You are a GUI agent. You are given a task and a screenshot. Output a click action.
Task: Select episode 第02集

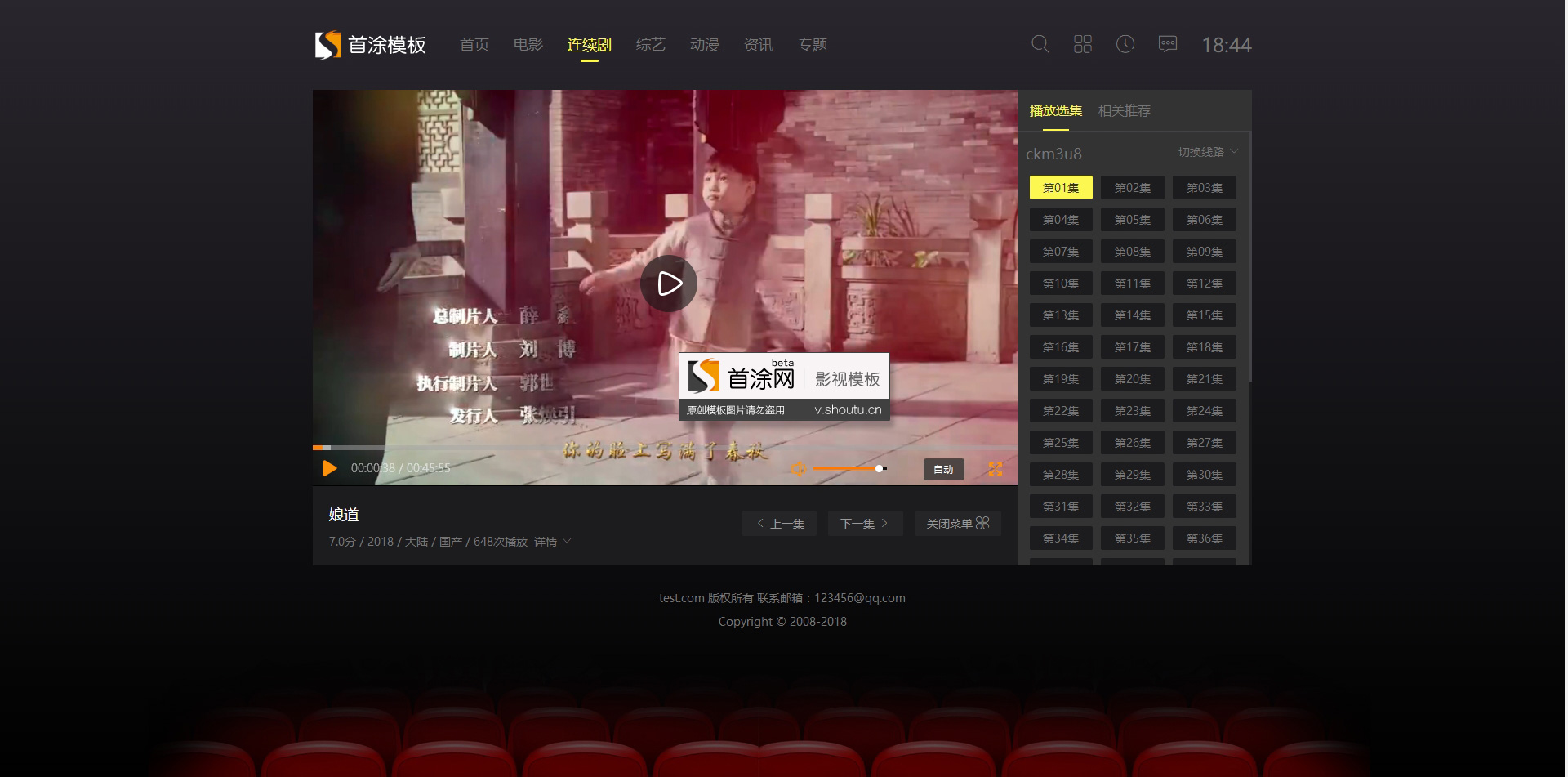1133,188
